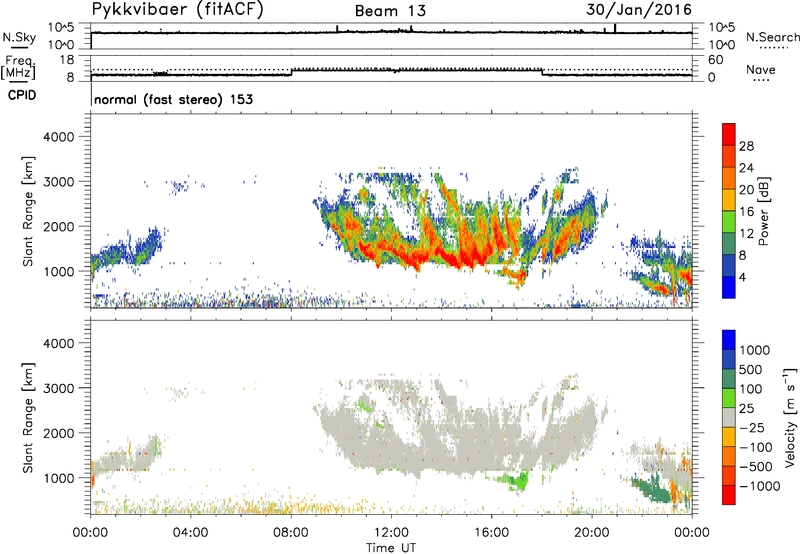
Task: Click the '1000' positive velocity tick label
Action: 755,350
